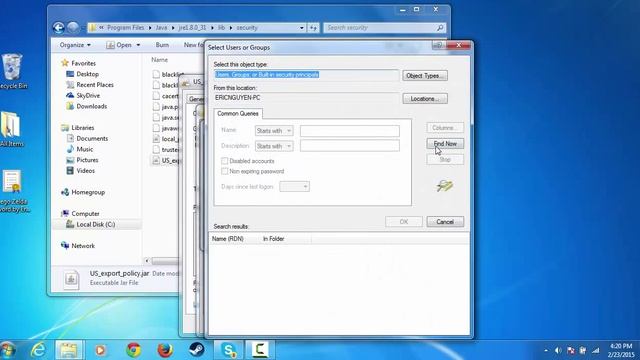The width and height of the screenshot is (640, 360).
Task: Click the Object Types button
Action: point(425,76)
